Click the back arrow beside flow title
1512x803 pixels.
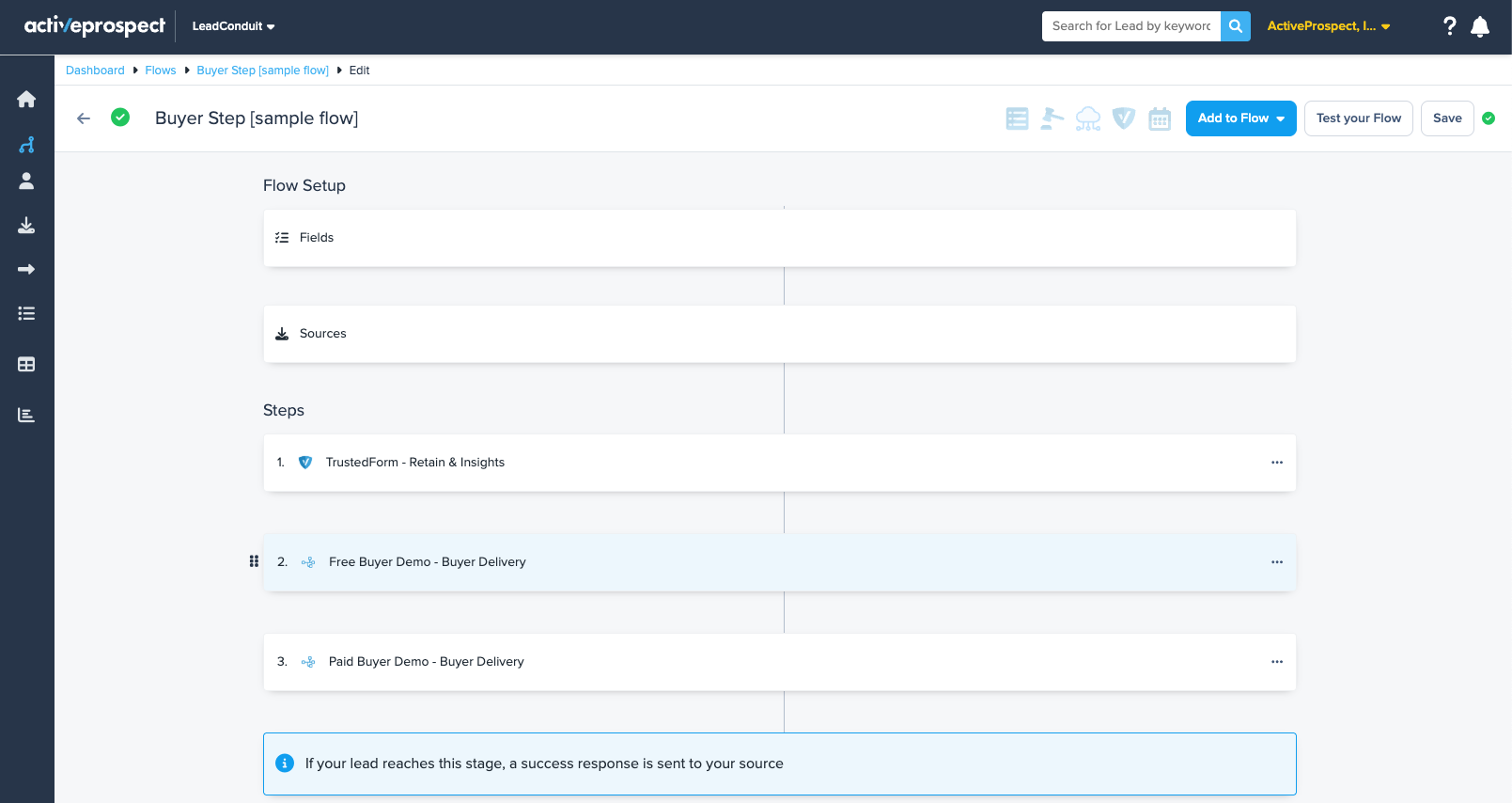click(84, 118)
